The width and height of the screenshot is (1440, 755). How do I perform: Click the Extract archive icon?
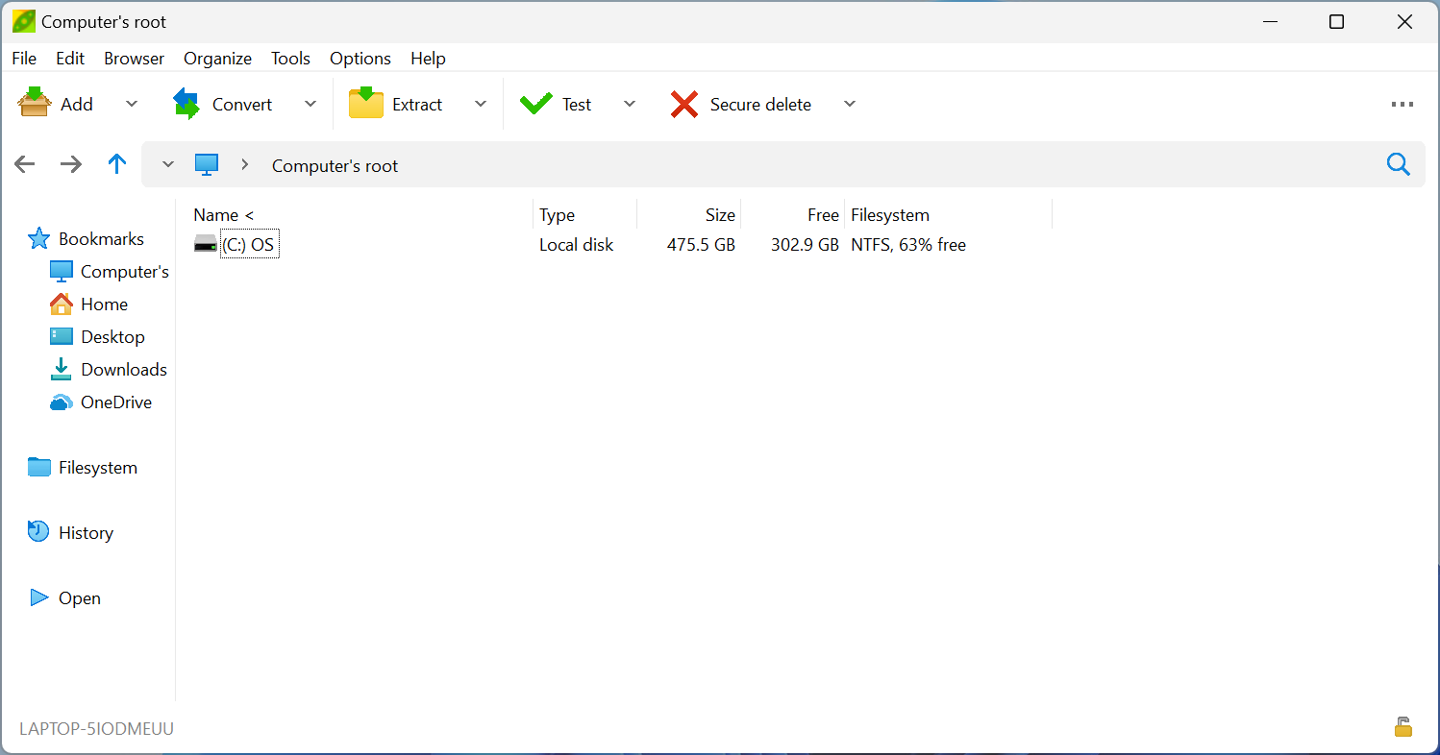pyautogui.click(x=366, y=104)
